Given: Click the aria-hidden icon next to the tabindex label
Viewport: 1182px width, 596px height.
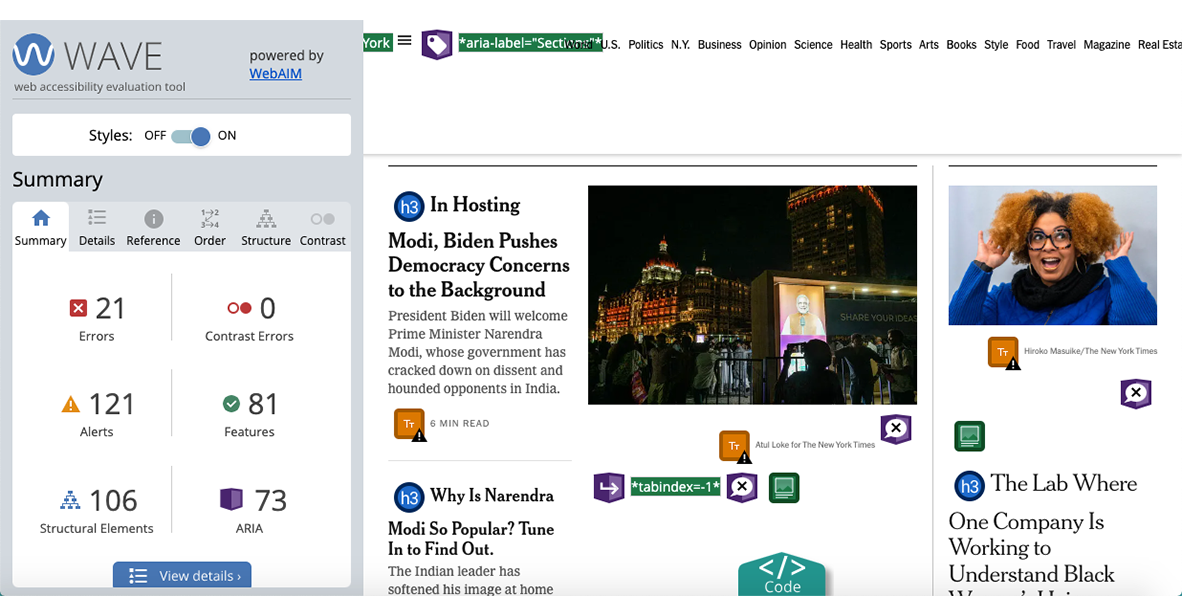Looking at the screenshot, I should coord(741,487).
